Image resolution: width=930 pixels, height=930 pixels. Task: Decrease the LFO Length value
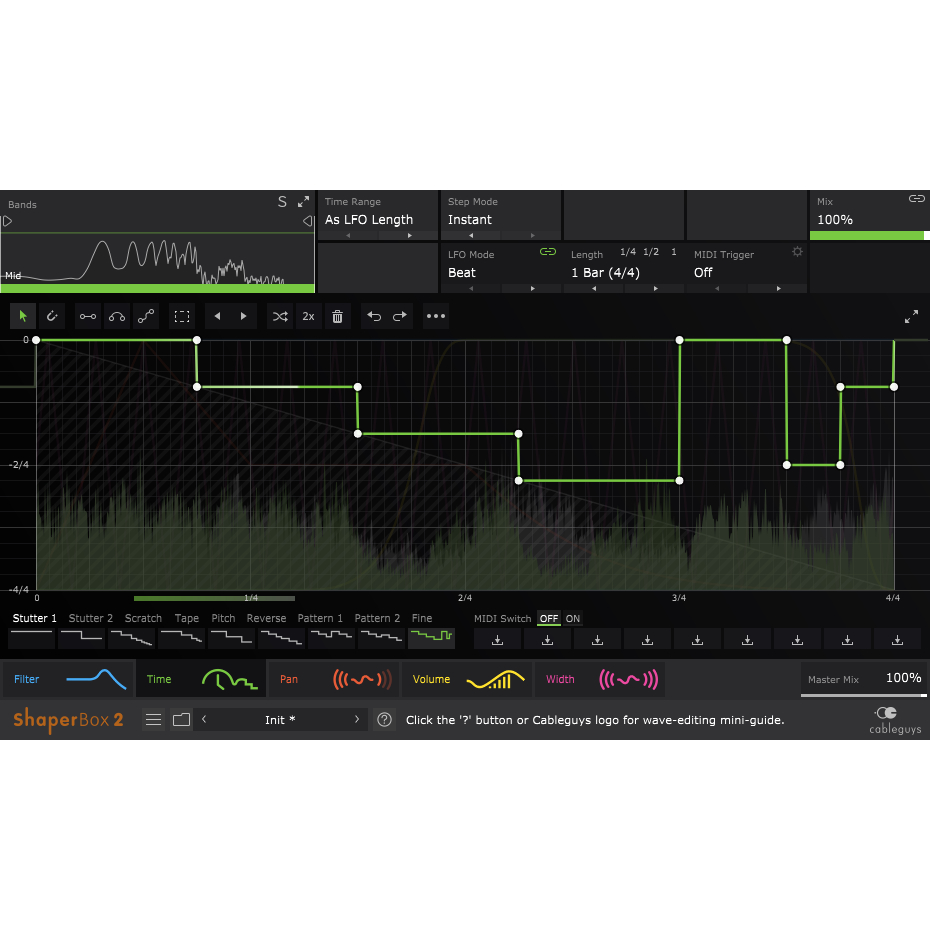(x=594, y=288)
